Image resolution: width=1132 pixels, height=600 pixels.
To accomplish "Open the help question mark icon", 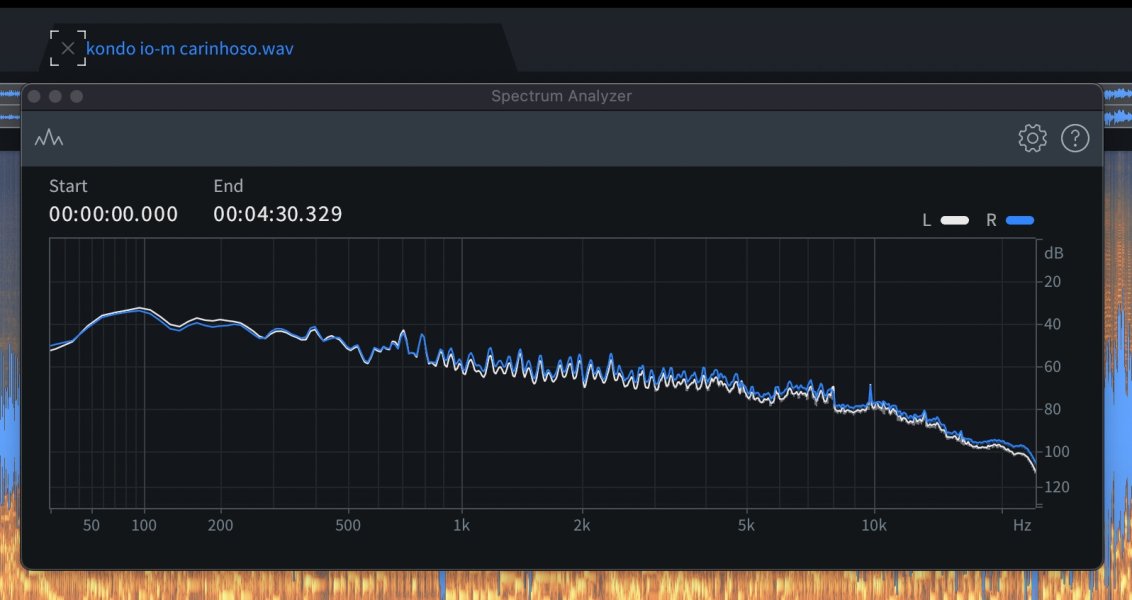I will tap(1074, 139).
